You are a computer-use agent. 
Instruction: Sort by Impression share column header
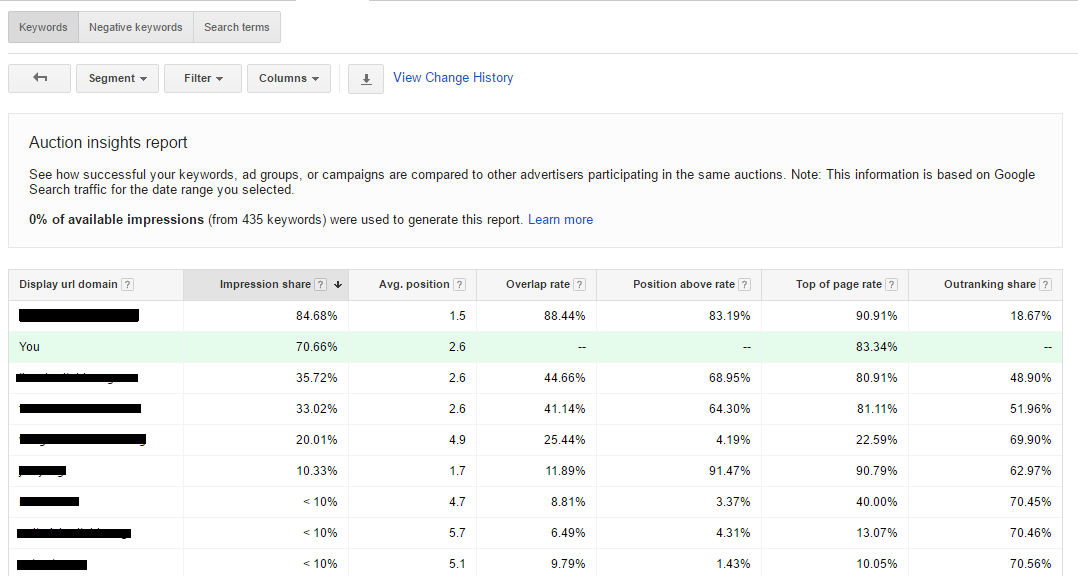[265, 285]
